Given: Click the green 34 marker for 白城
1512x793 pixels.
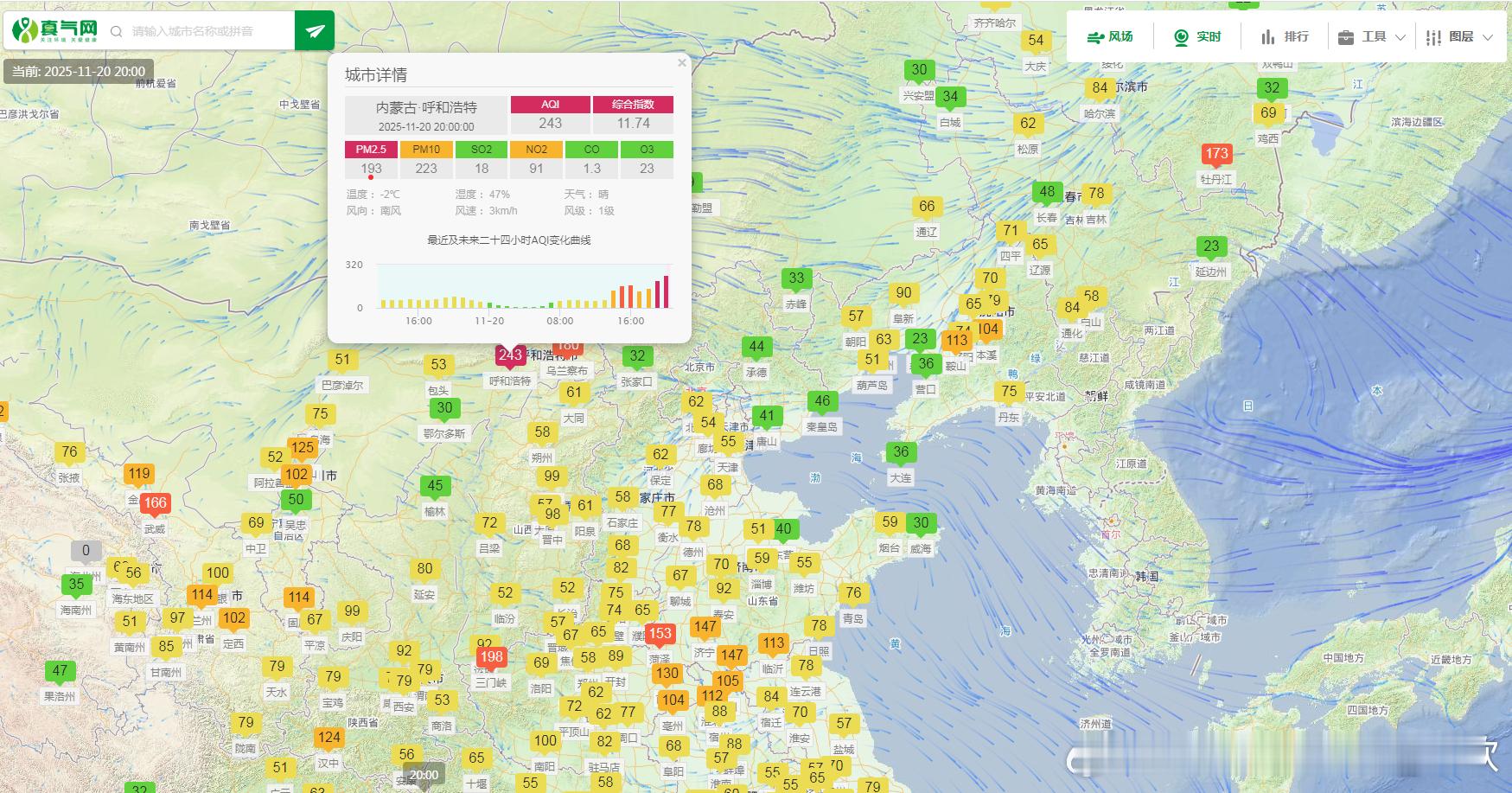Looking at the screenshot, I should [950, 97].
